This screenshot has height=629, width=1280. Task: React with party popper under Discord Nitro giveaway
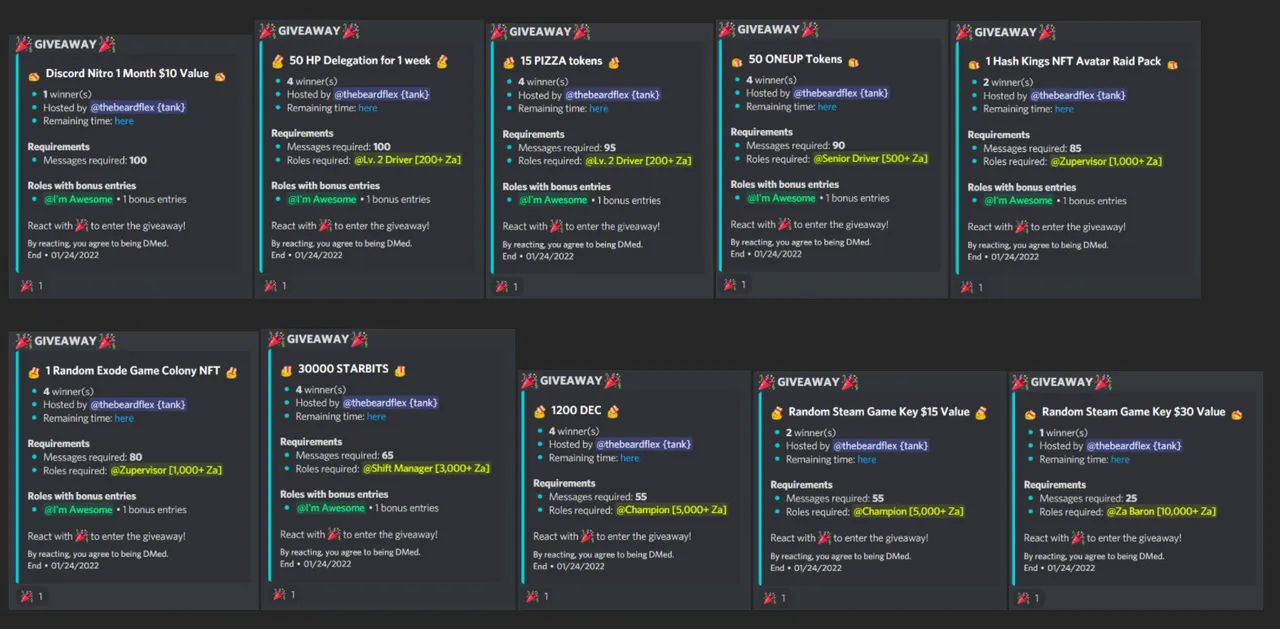(30, 286)
